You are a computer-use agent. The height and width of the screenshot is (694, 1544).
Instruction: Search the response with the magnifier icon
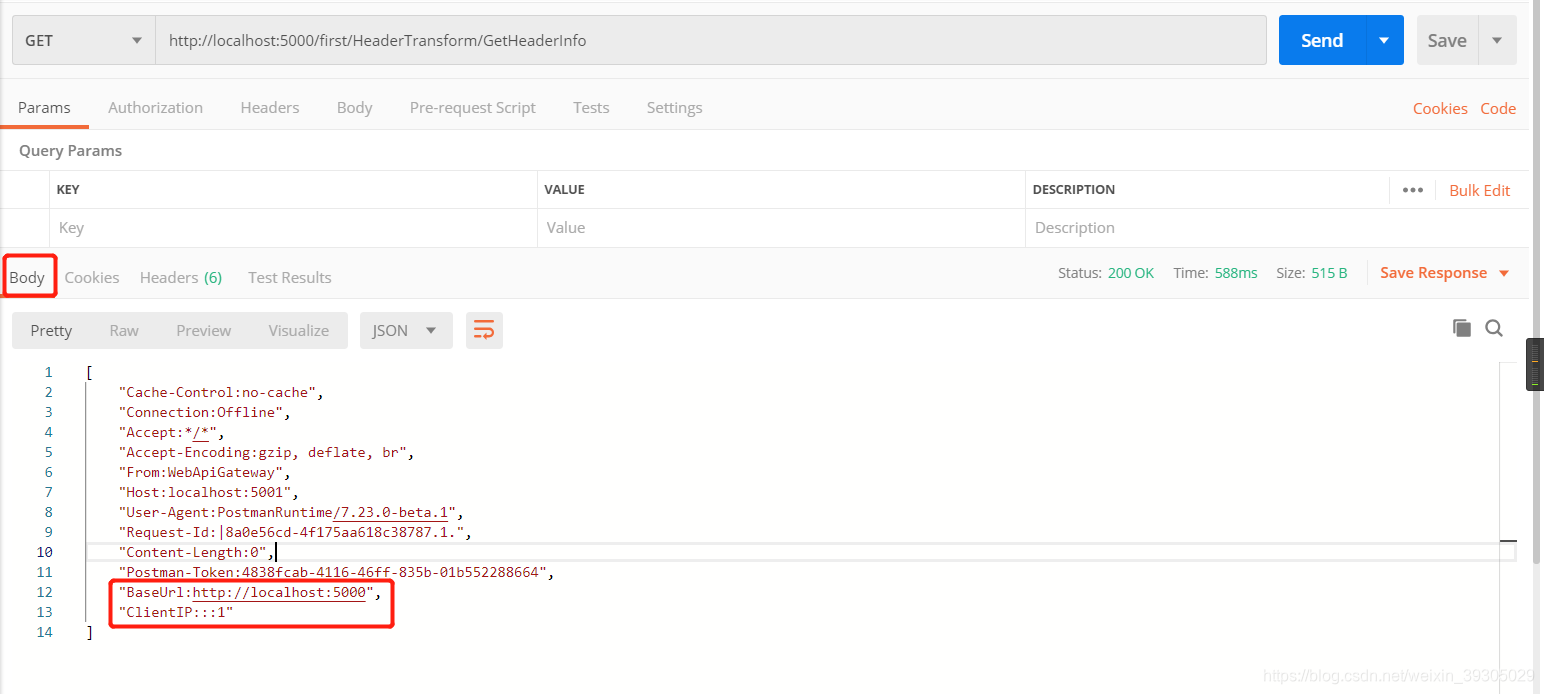1494,328
